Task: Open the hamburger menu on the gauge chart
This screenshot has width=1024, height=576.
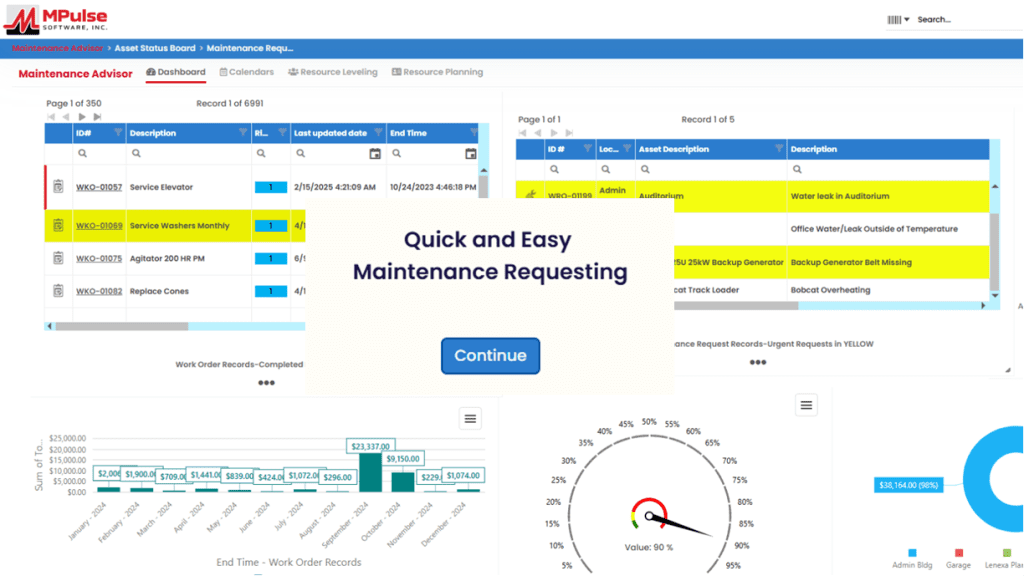Action: [807, 404]
